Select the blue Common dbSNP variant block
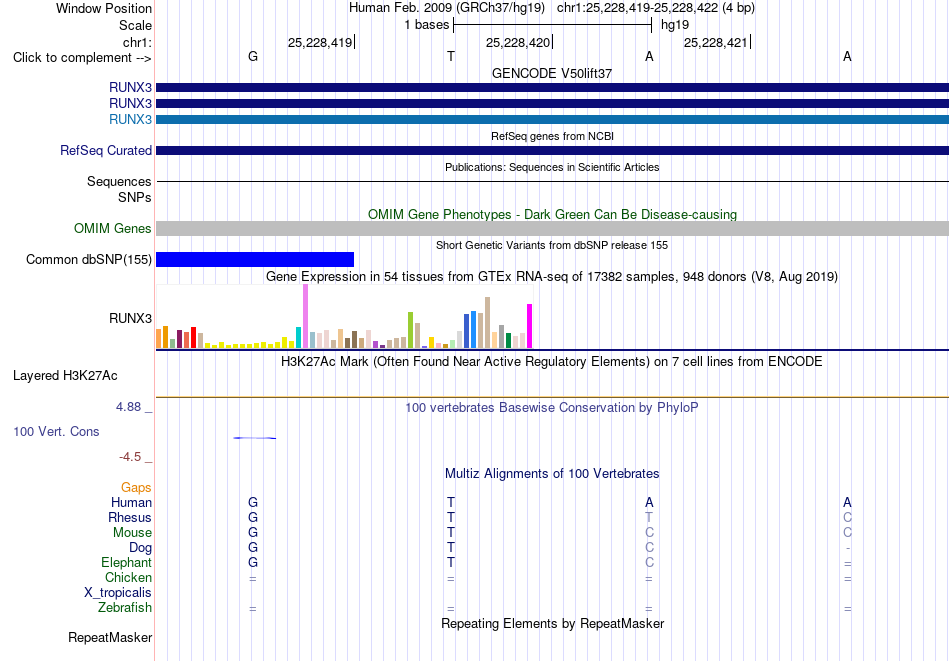The height and width of the screenshot is (661, 950). tap(255, 259)
